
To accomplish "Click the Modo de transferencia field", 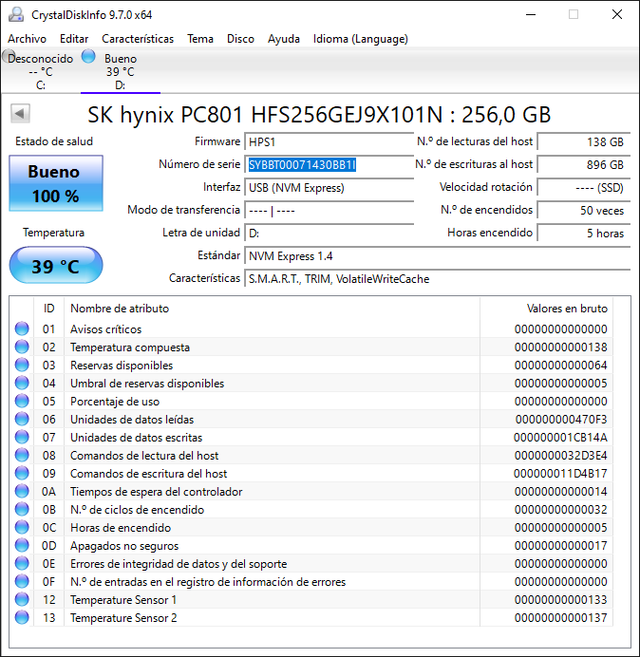I will click(x=329, y=210).
